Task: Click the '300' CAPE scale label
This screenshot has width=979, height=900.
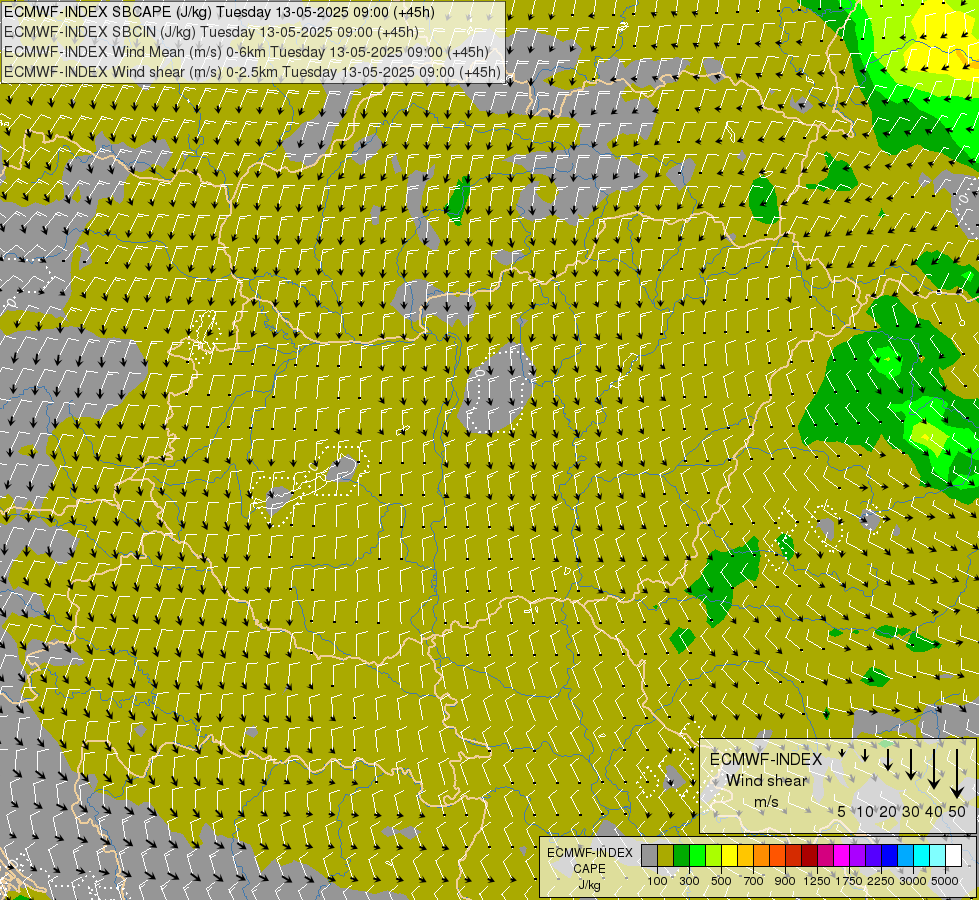Action: click(689, 881)
